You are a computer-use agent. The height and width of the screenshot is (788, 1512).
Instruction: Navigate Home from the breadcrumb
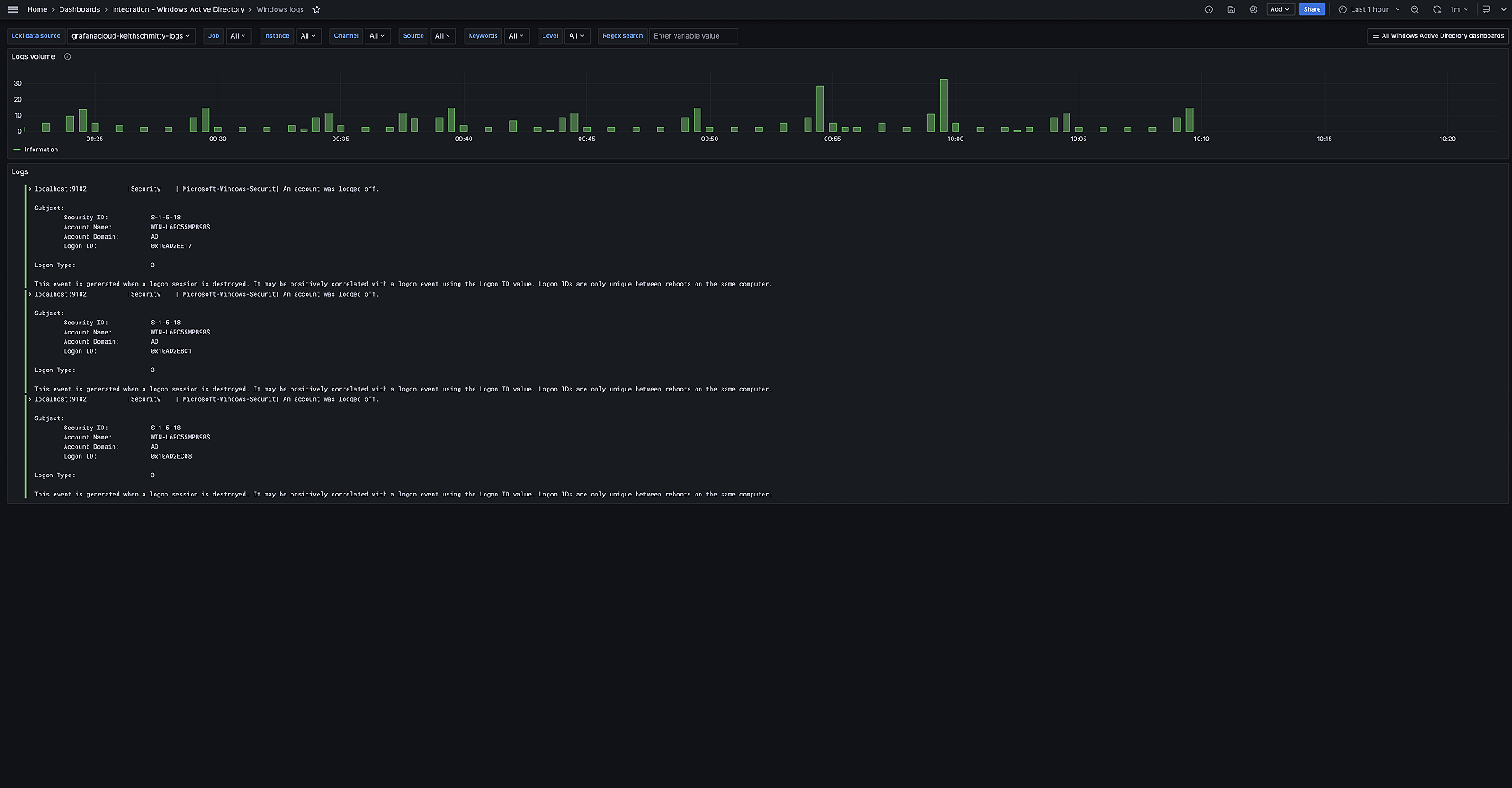pos(37,9)
